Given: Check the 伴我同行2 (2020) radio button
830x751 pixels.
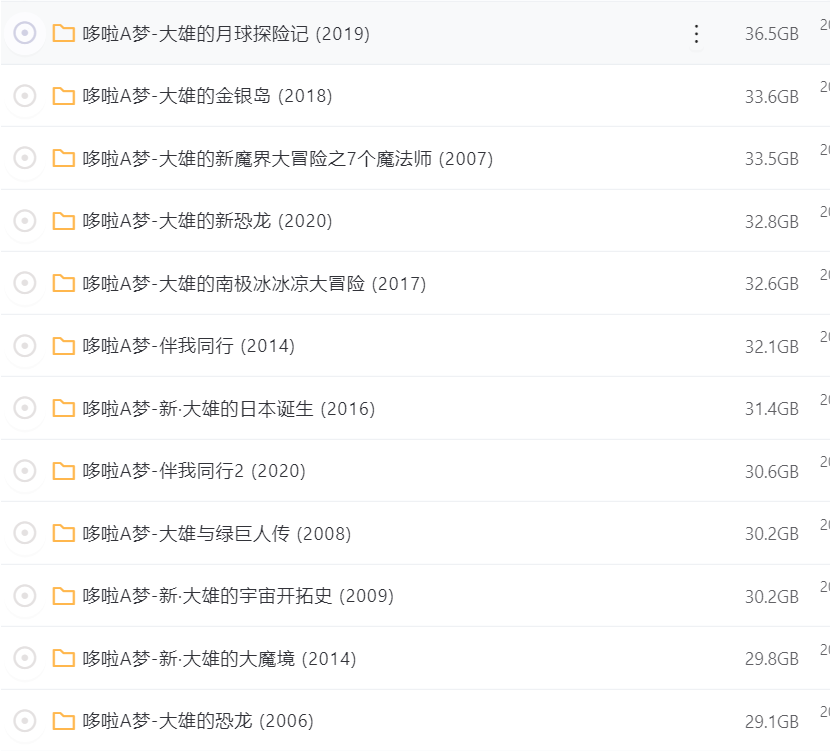Looking at the screenshot, I should pyautogui.click(x=24, y=470).
